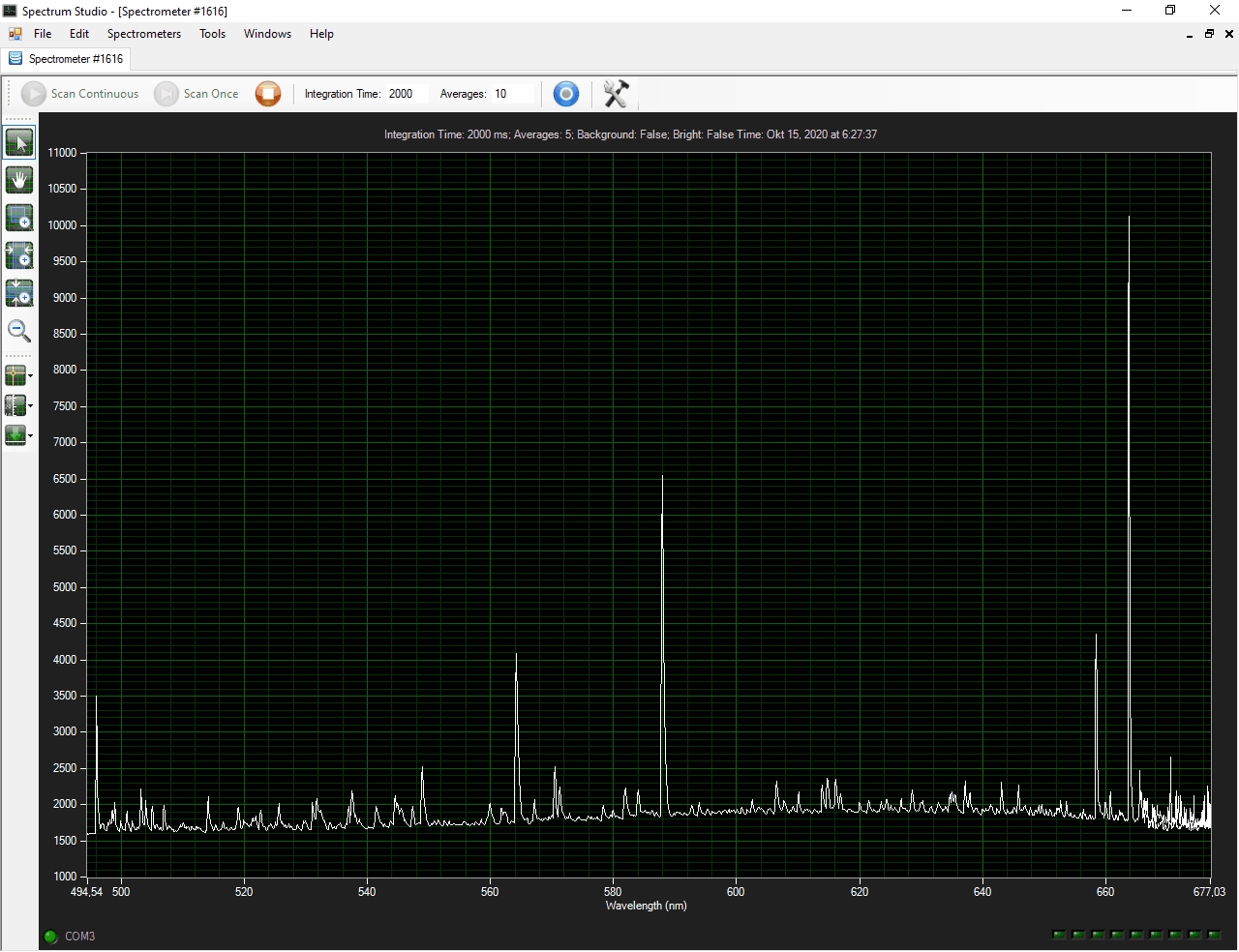Click the zoom out magnifier
Viewport: 1239px width, 952px height.
[x=19, y=331]
